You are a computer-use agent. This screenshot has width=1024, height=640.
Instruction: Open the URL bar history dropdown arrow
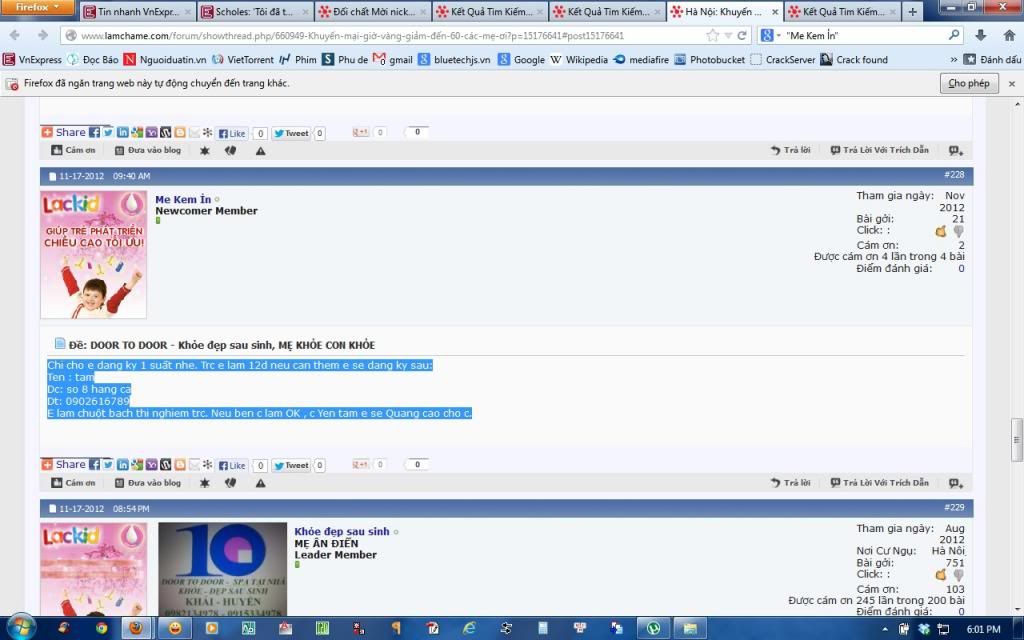pyautogui.click(x=728, y=35)
